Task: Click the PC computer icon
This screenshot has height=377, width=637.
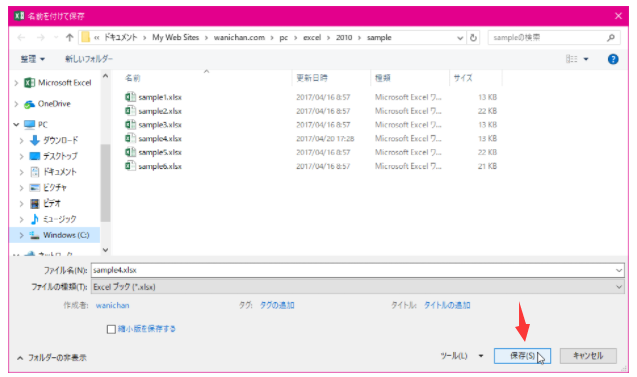Action: [30, 125]
